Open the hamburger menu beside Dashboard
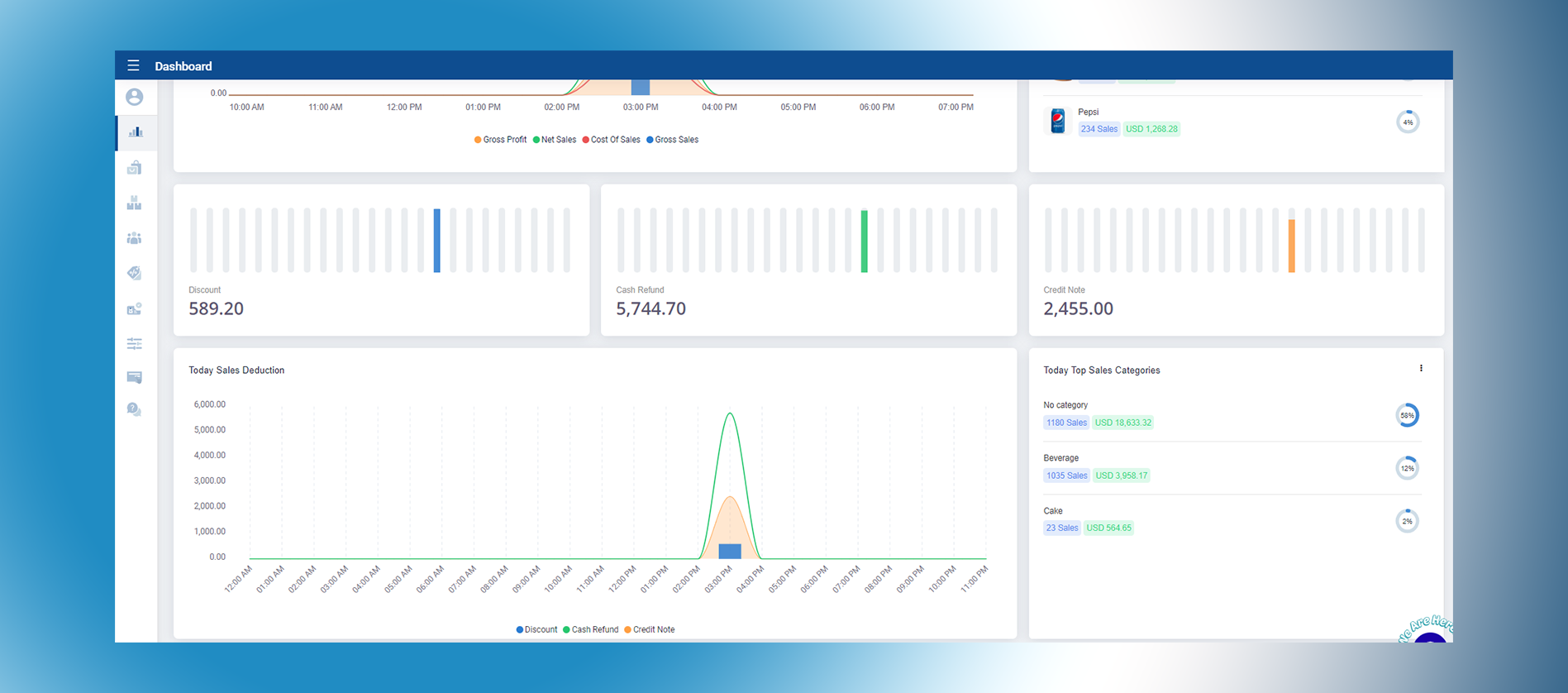Image resolution: width=1568 pixels, height=693 pixels. 133,65
